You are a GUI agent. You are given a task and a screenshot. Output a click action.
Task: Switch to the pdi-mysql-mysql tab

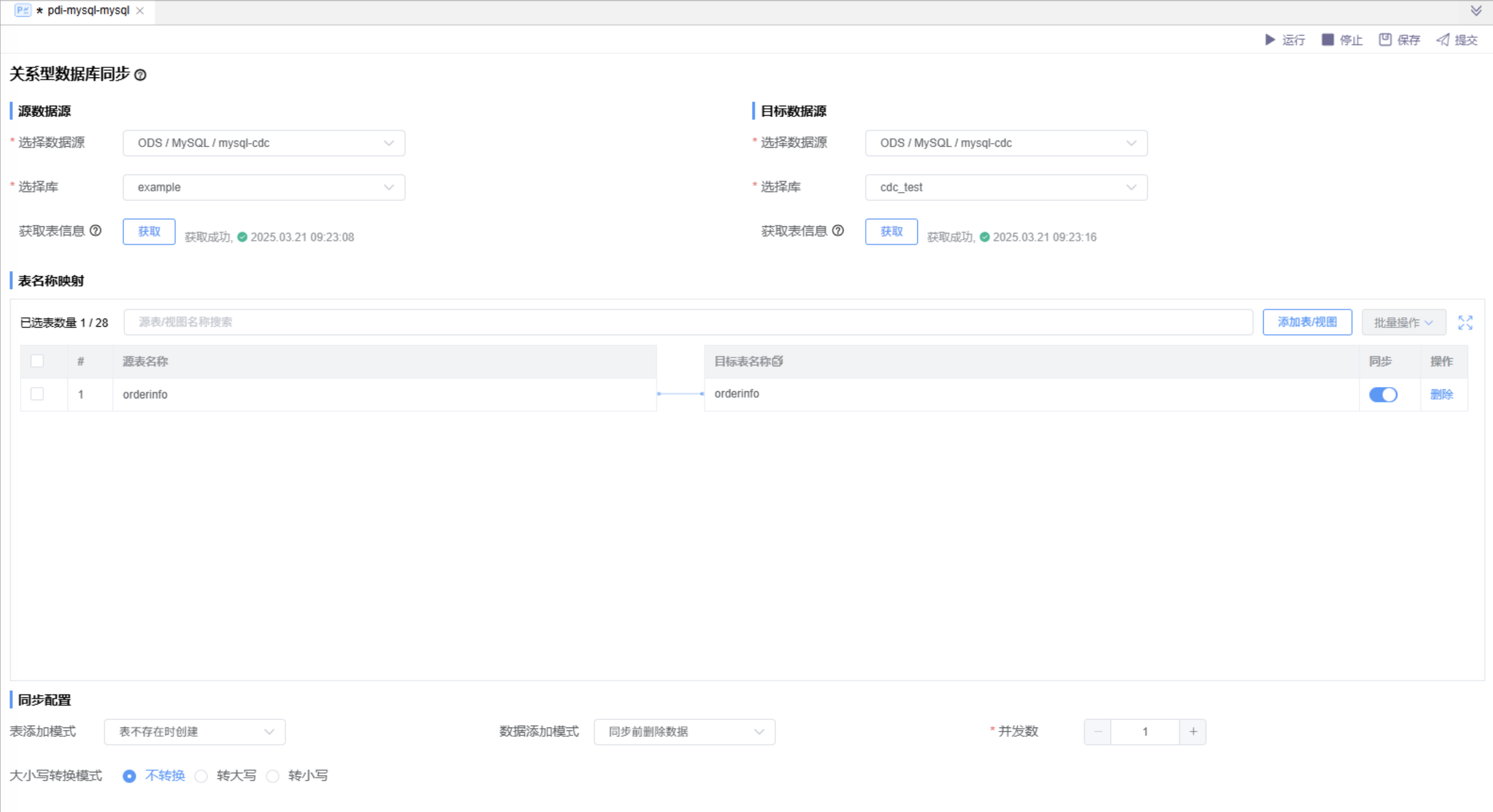tap(87, 11)
